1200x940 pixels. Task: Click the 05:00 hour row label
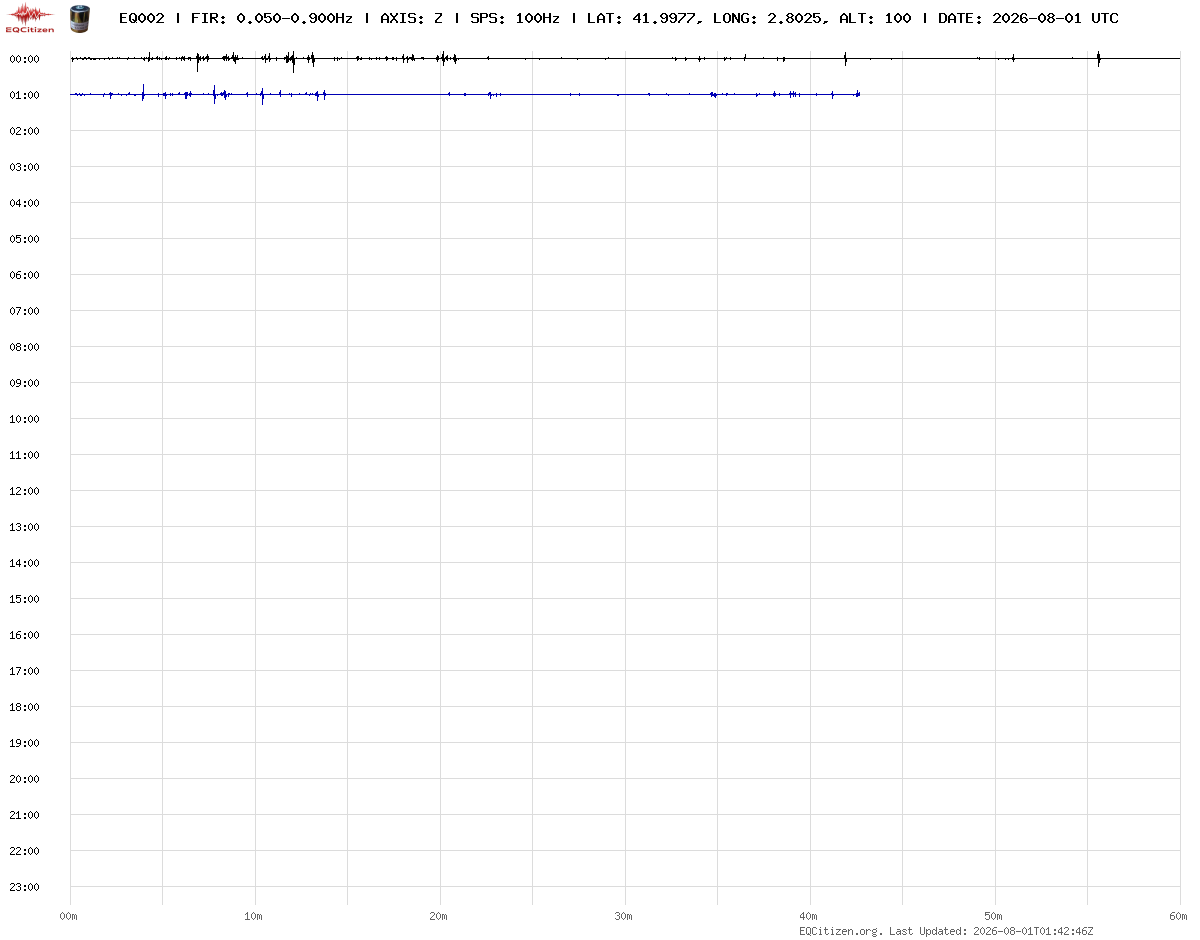pos(24,239)
